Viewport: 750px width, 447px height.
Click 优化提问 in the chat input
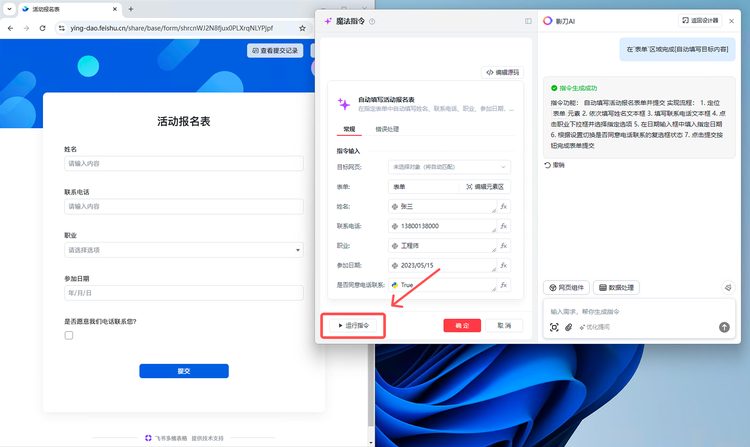[595, 327]
